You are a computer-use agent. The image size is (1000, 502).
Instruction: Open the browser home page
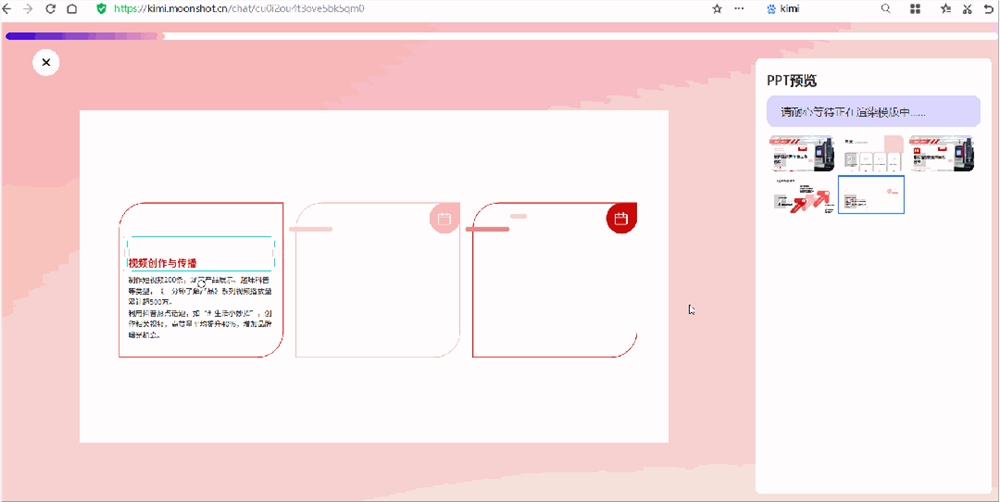72,9
